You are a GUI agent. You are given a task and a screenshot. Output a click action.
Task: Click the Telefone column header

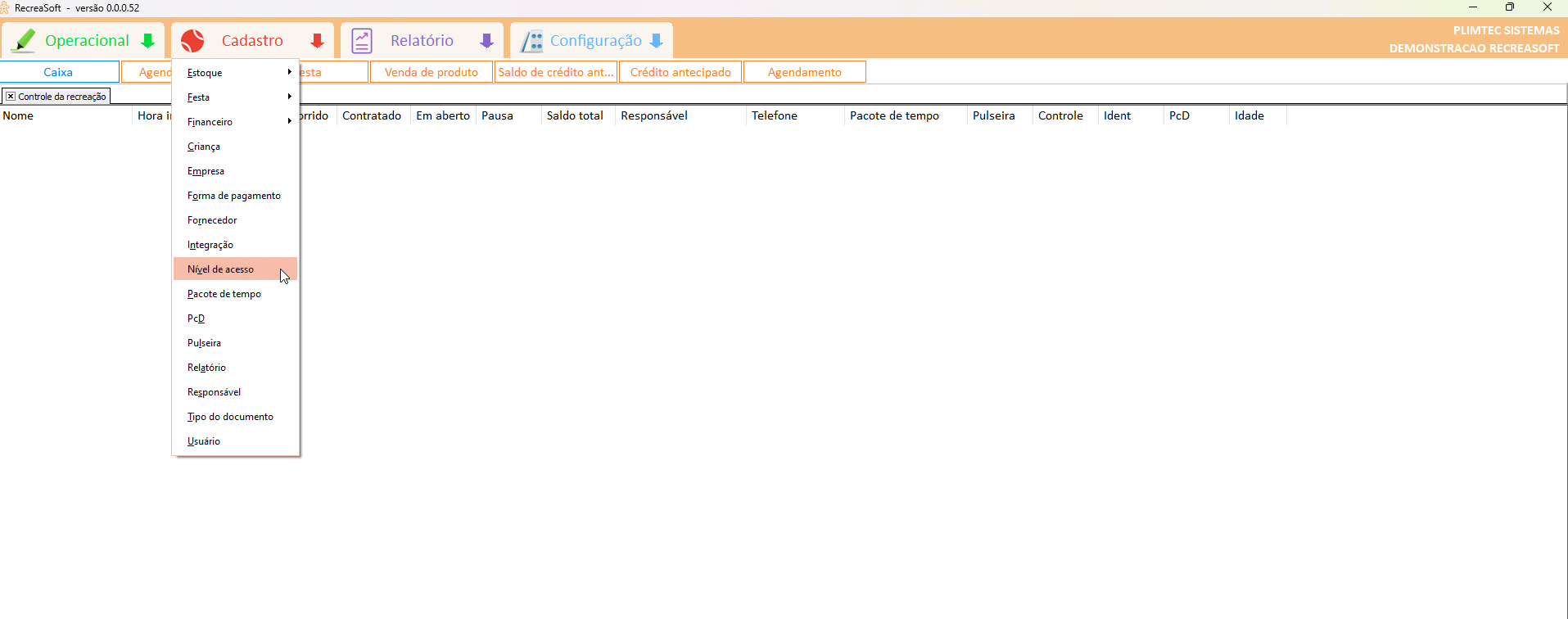pos(795,115)
